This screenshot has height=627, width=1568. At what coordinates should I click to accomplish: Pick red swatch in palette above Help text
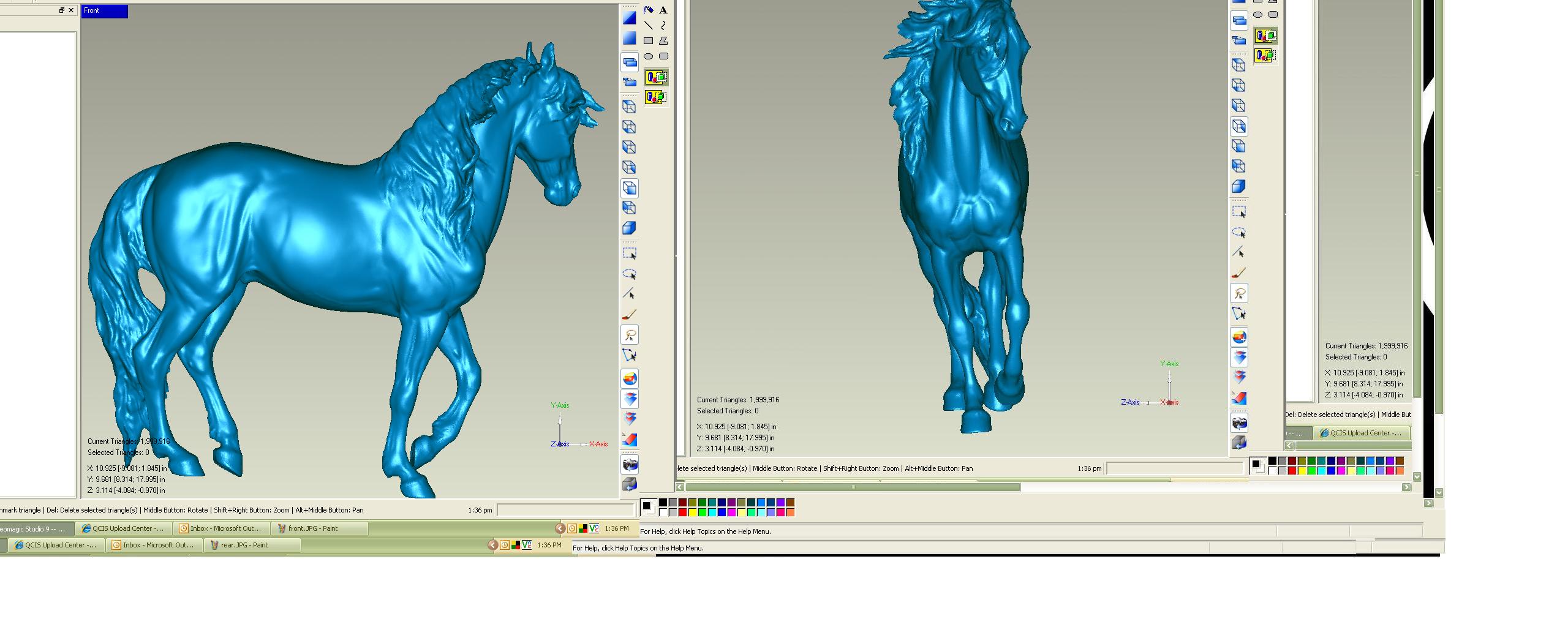(682, 512)
